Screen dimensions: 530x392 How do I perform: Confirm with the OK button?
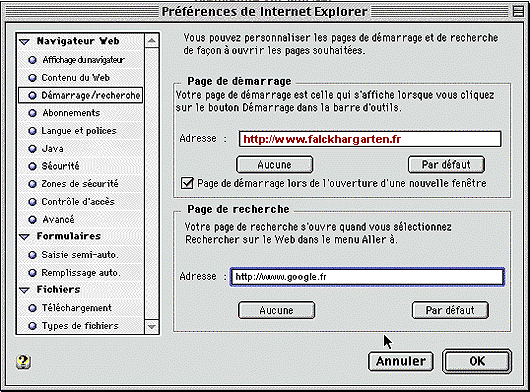point(477,362)
